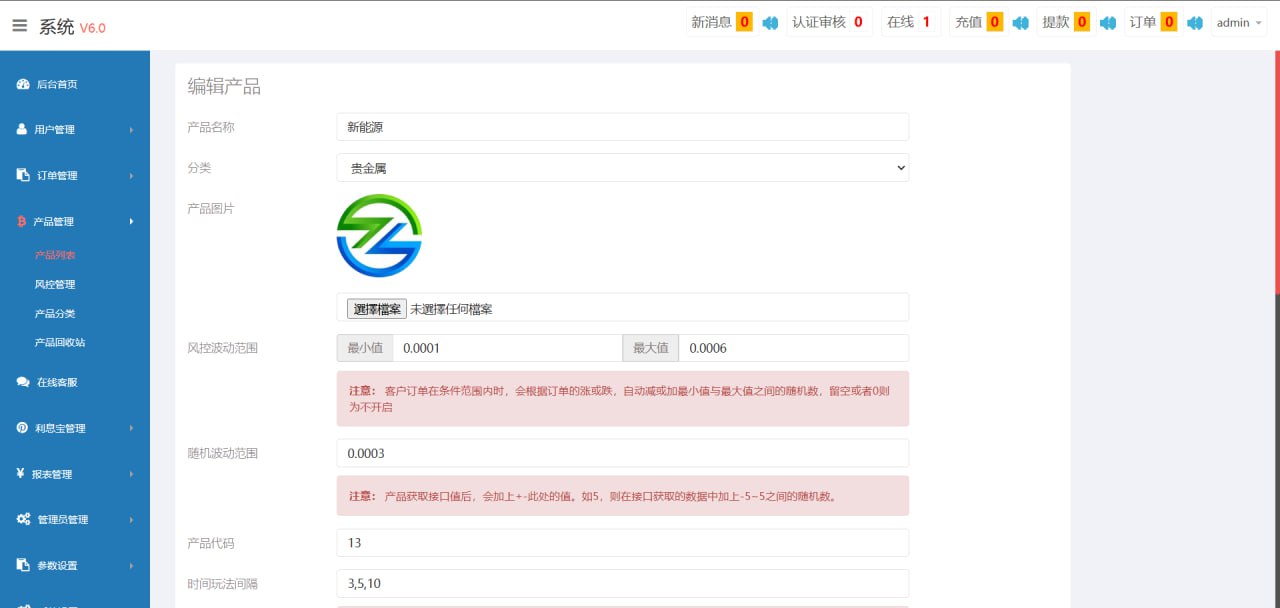Click the 产品管理 bitcoin icon
This screenshot has width=1280, height=608.
(x=22, y=222)
